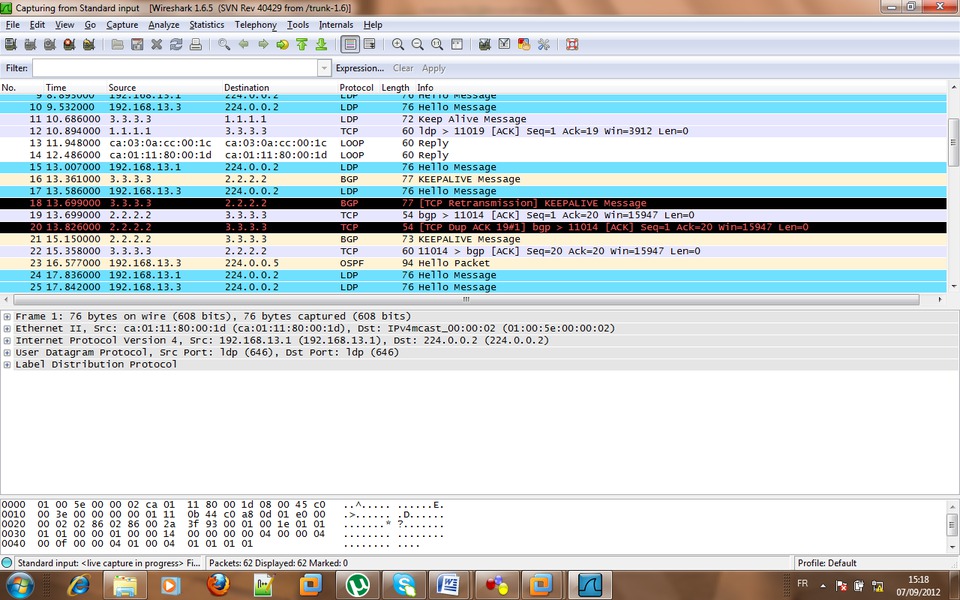Go to the first packet arrow icon

tap(302, 44)
